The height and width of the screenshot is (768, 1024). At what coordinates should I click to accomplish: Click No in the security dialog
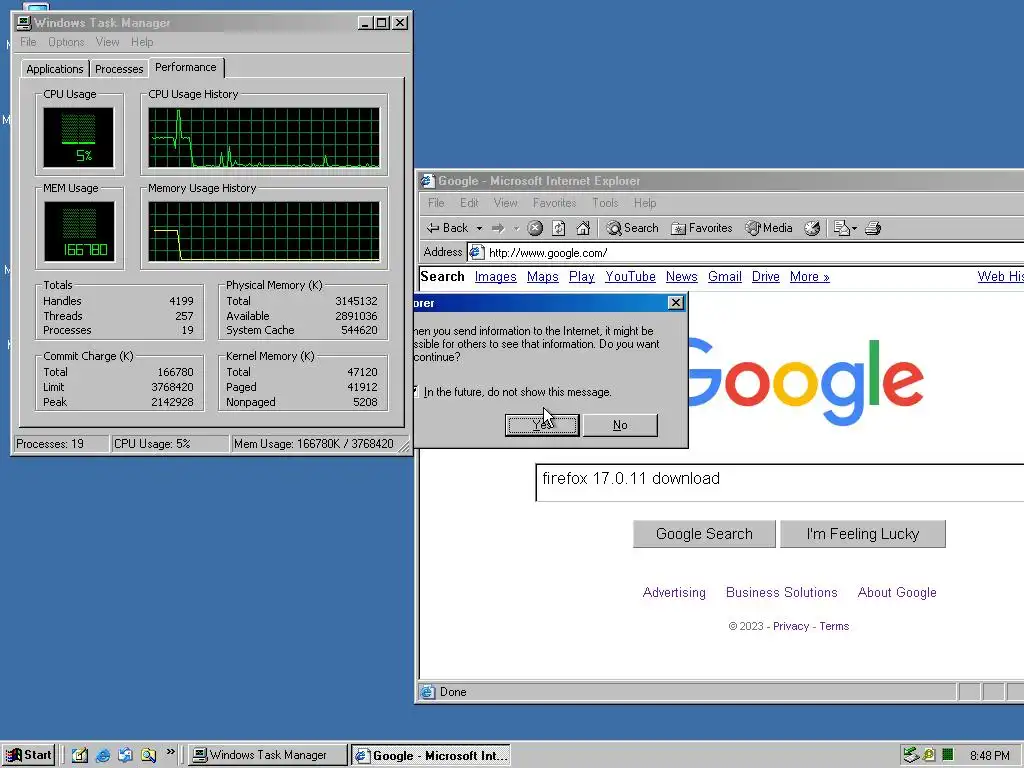pos(620,425)
